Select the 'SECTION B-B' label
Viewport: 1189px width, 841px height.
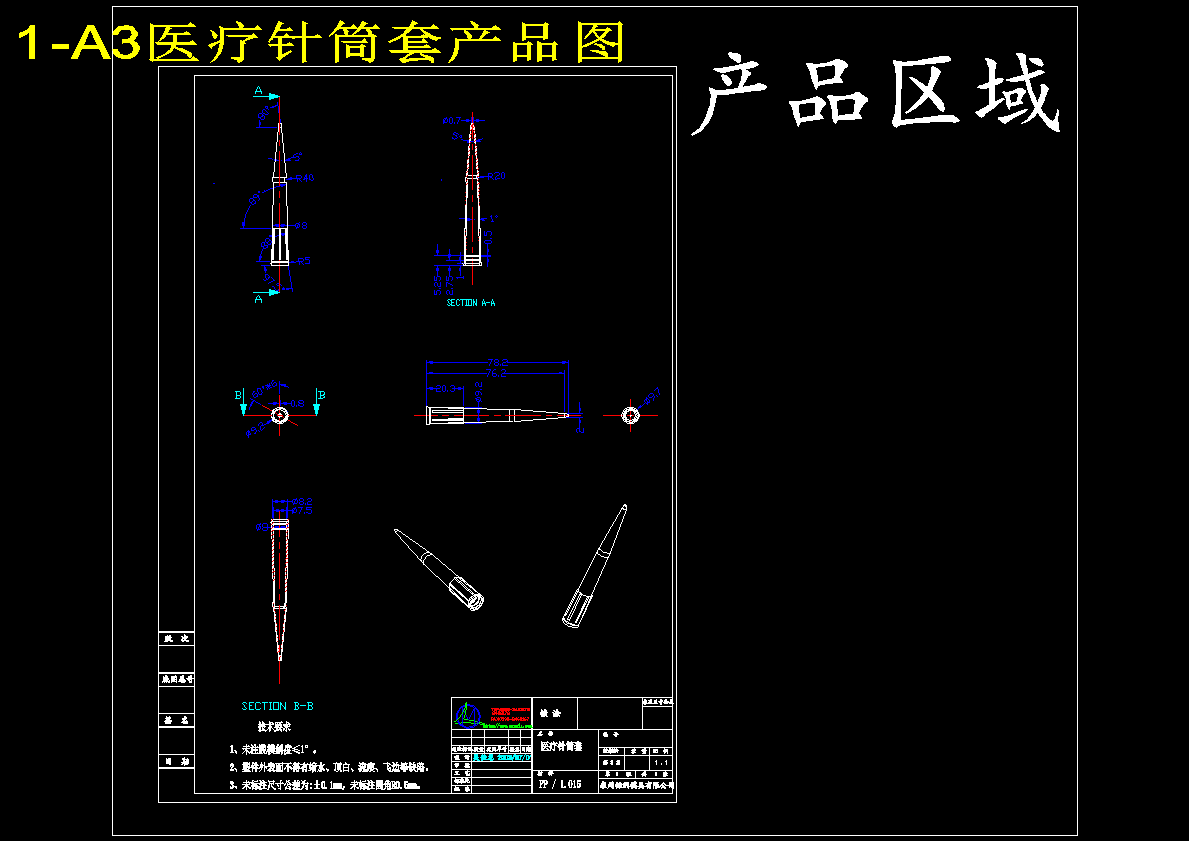(278, 706)
